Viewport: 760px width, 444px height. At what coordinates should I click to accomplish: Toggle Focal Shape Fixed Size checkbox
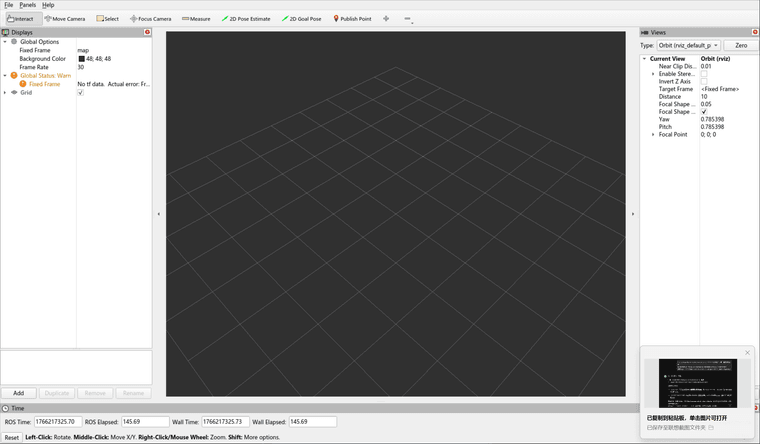click(x=704, y=111)
